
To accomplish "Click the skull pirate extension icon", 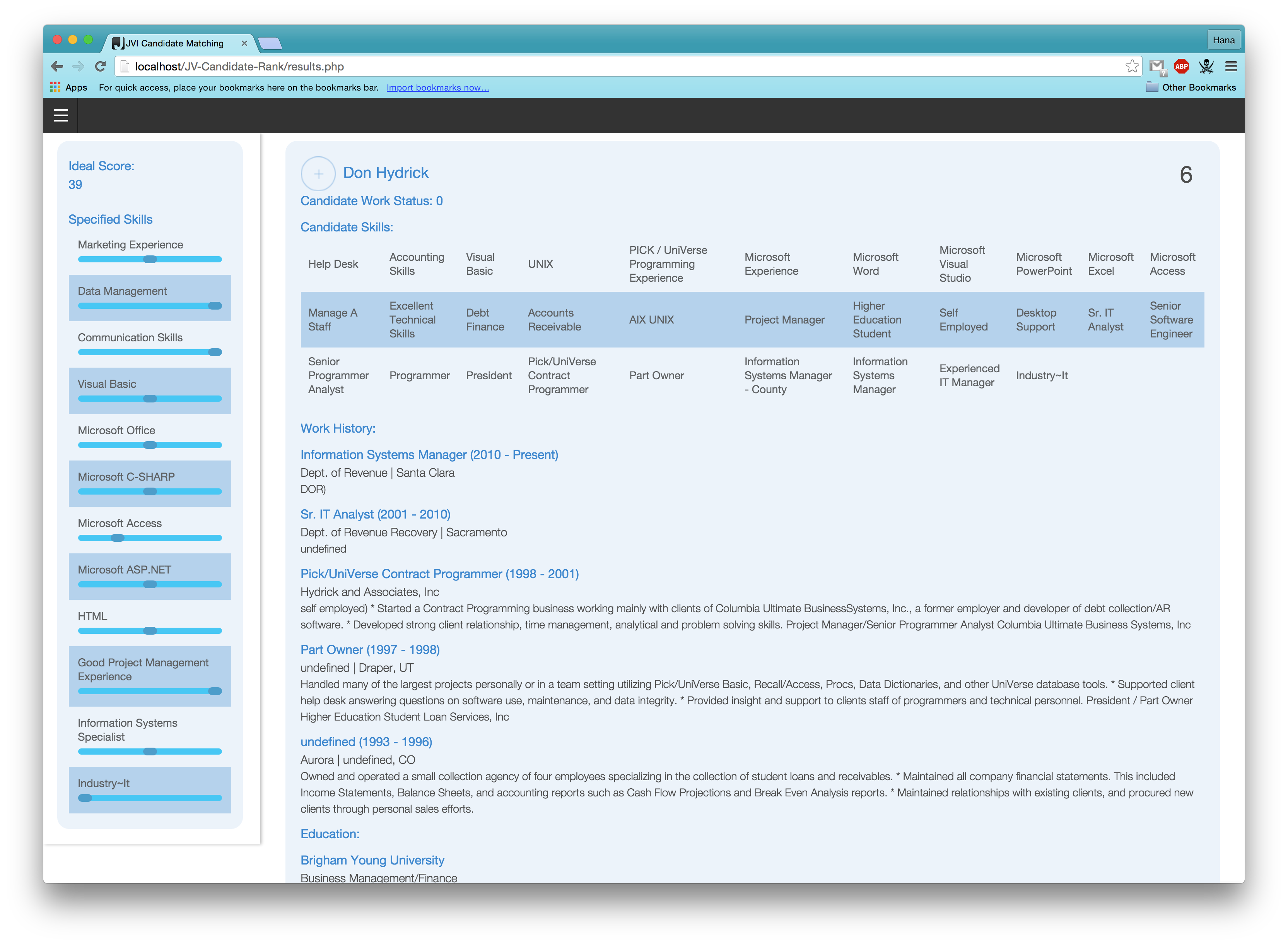I will [1206, 66].
